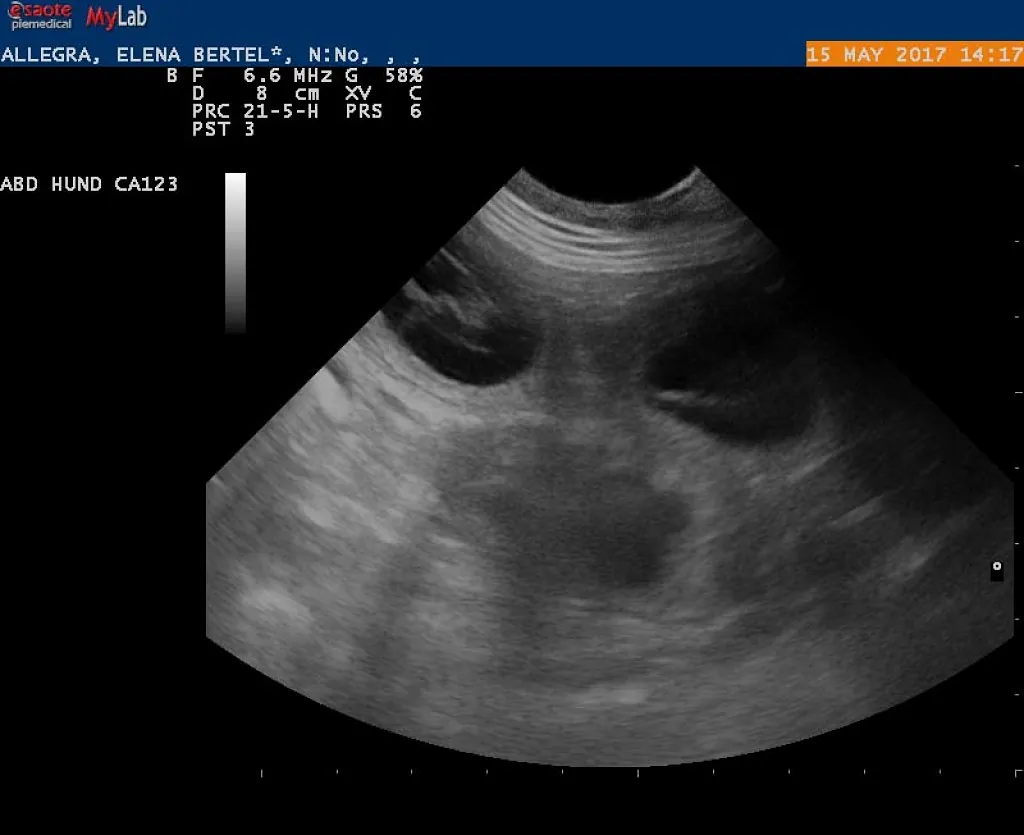Click the PST 3 parameter
Image resolution: width=1024 pixels, height=835 pixels.
click(223, 129)
